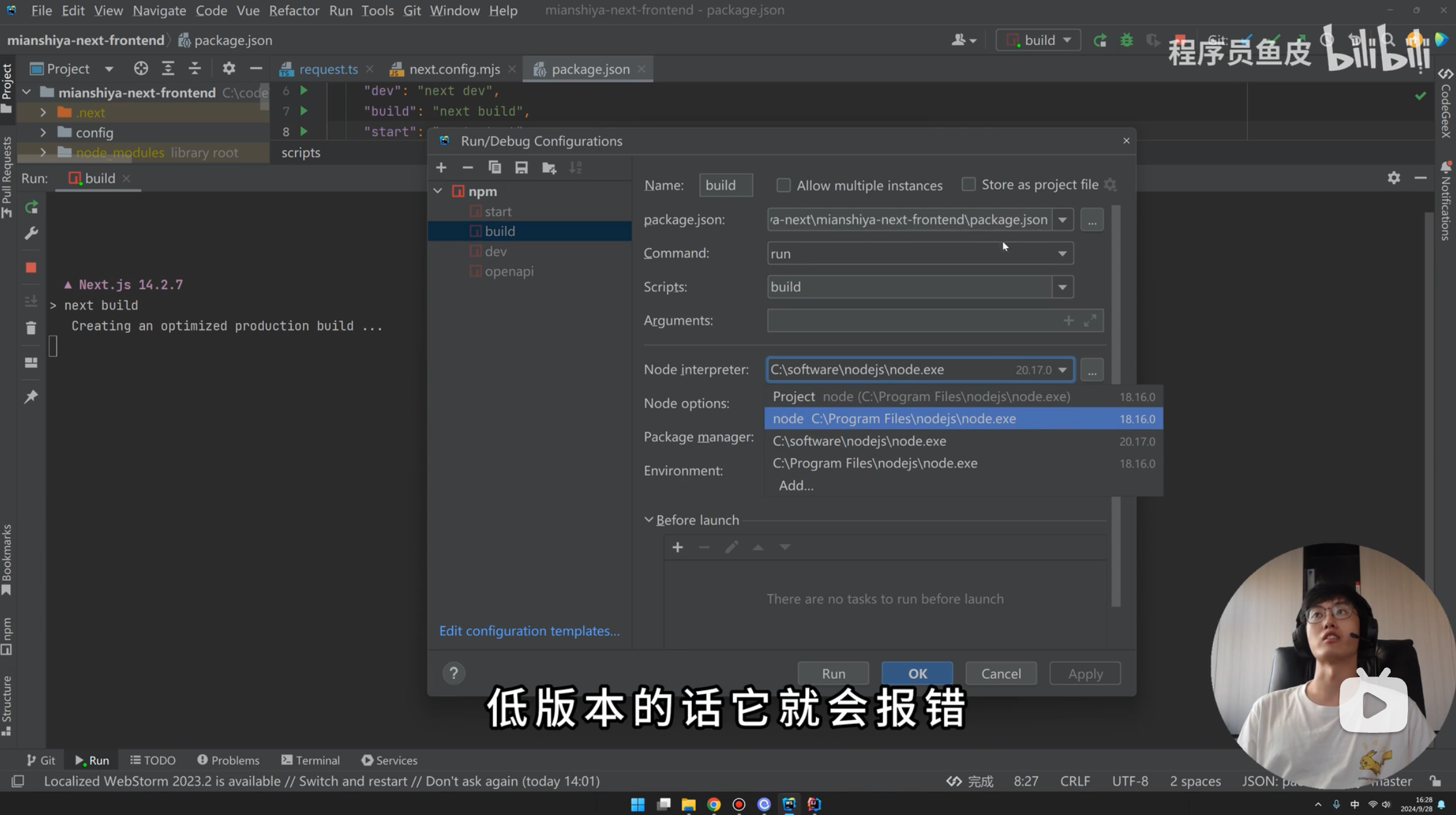
Task: Click the red stop process icon
Action: 31,268
